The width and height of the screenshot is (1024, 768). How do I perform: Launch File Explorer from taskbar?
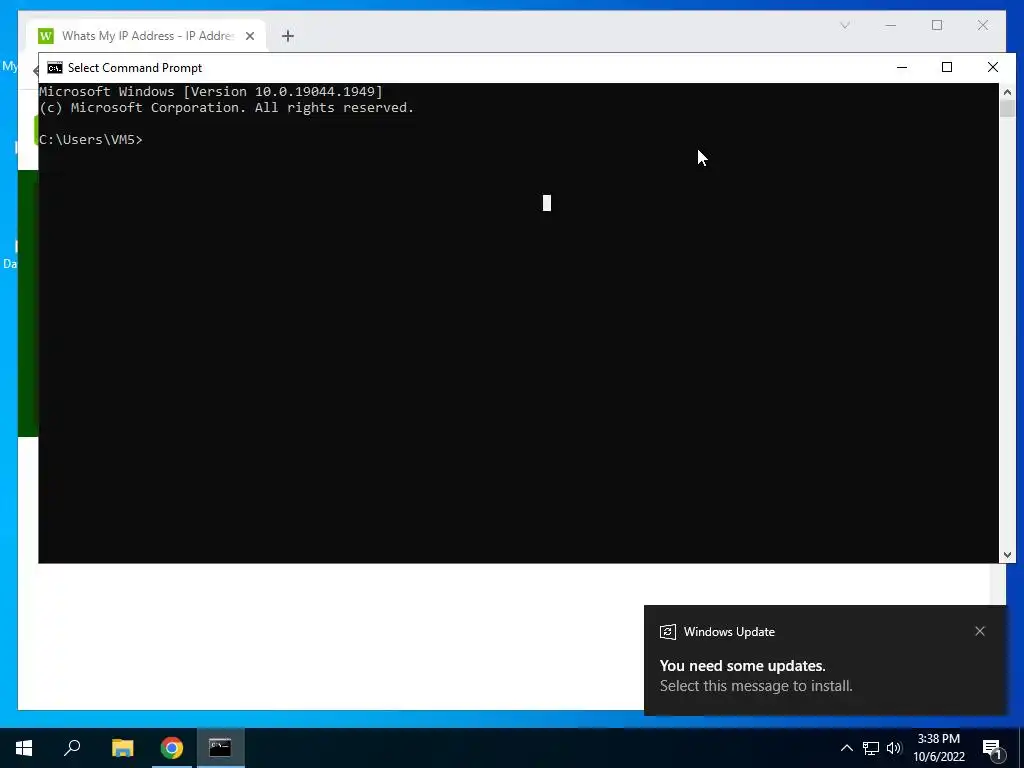122,748
